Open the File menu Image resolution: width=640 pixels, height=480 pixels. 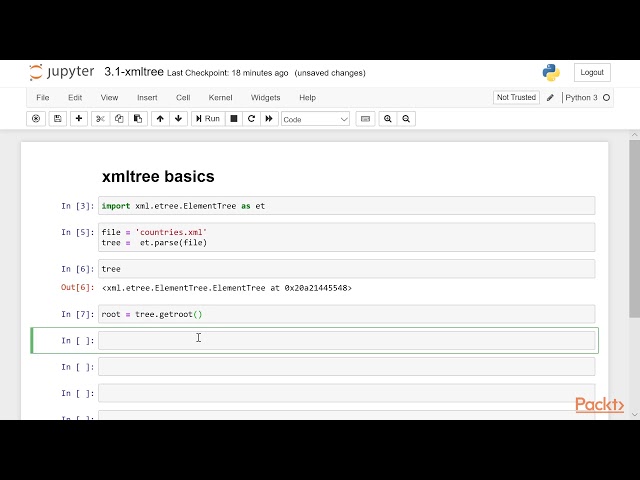[x=43, y=98]
